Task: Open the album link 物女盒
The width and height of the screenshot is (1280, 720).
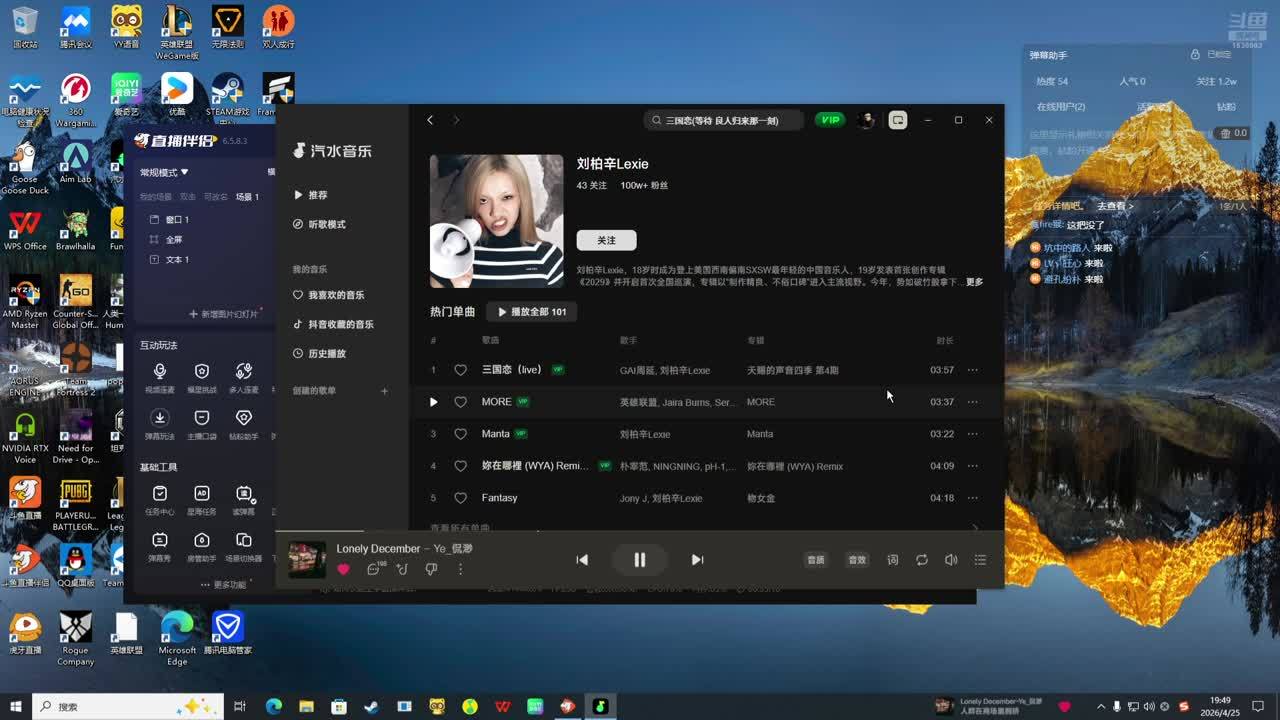Action: 761,498
